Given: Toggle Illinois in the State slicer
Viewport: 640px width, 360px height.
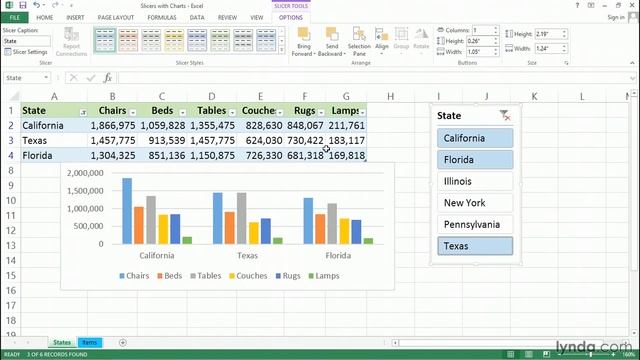Looking at the screenshot, I should 475,181.
